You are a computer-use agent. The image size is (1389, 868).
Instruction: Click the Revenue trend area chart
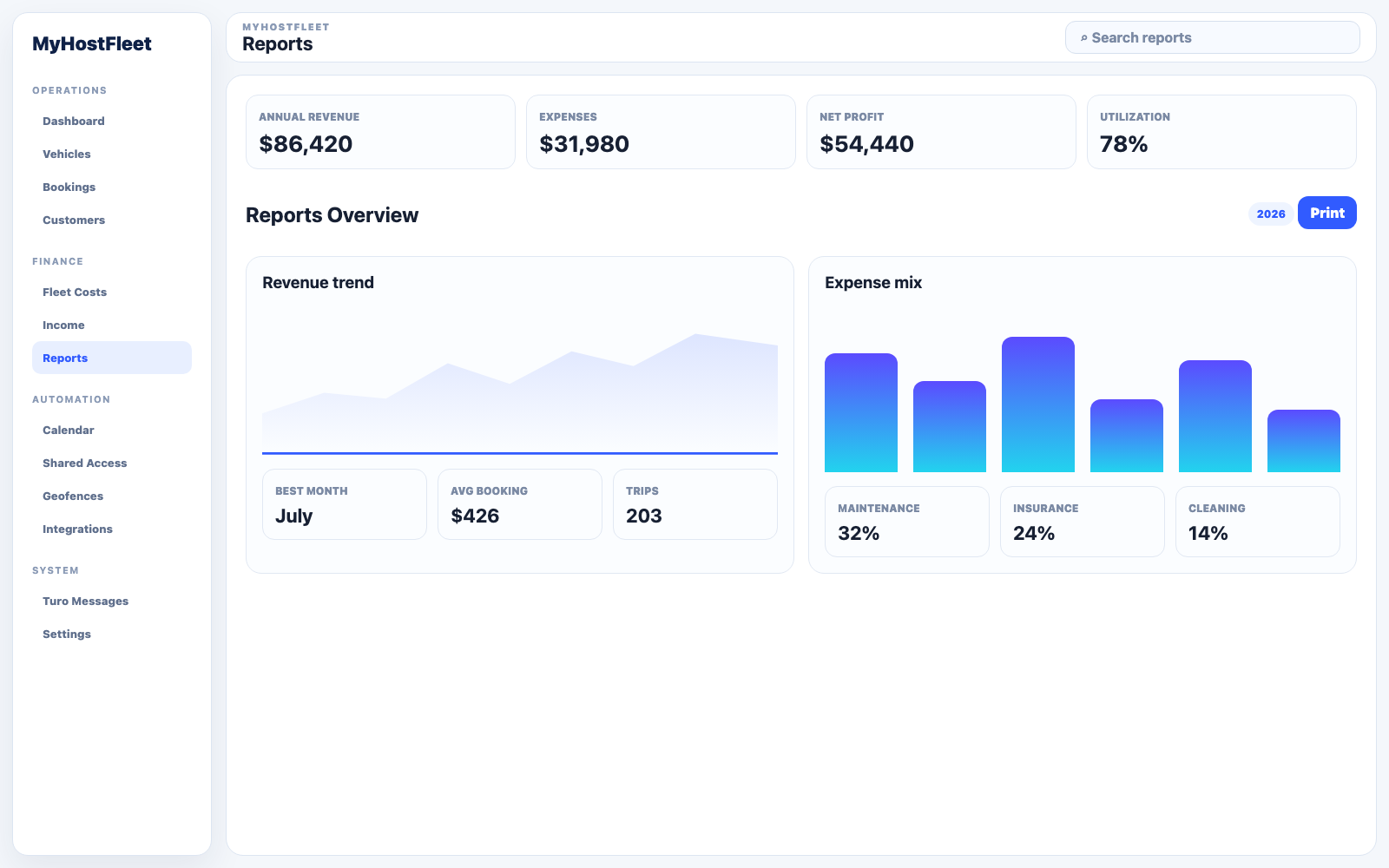[x=520, y=393]
